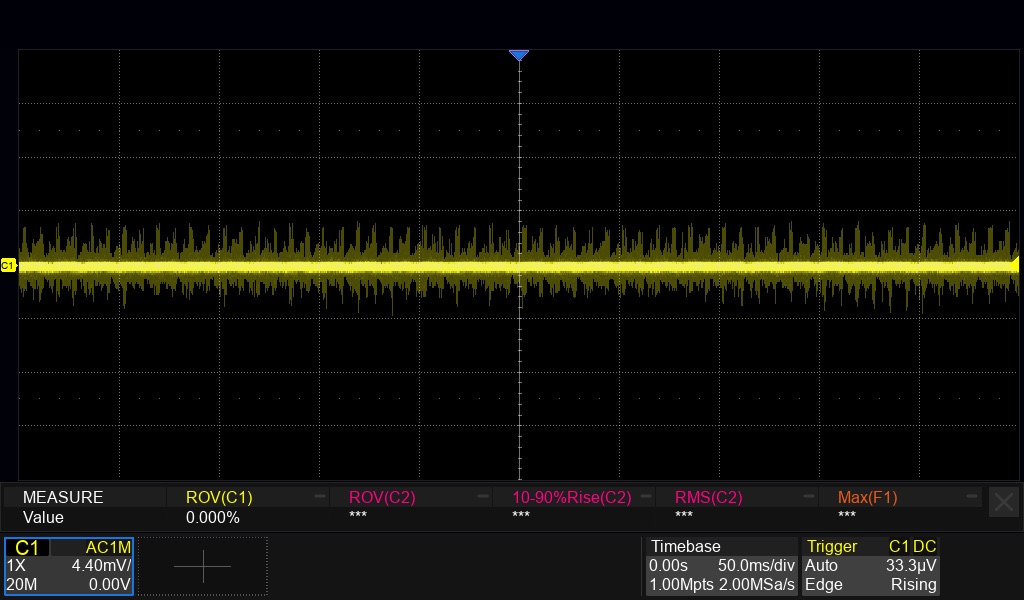Click the Rising trigger slope label

[x=914, y=584]
